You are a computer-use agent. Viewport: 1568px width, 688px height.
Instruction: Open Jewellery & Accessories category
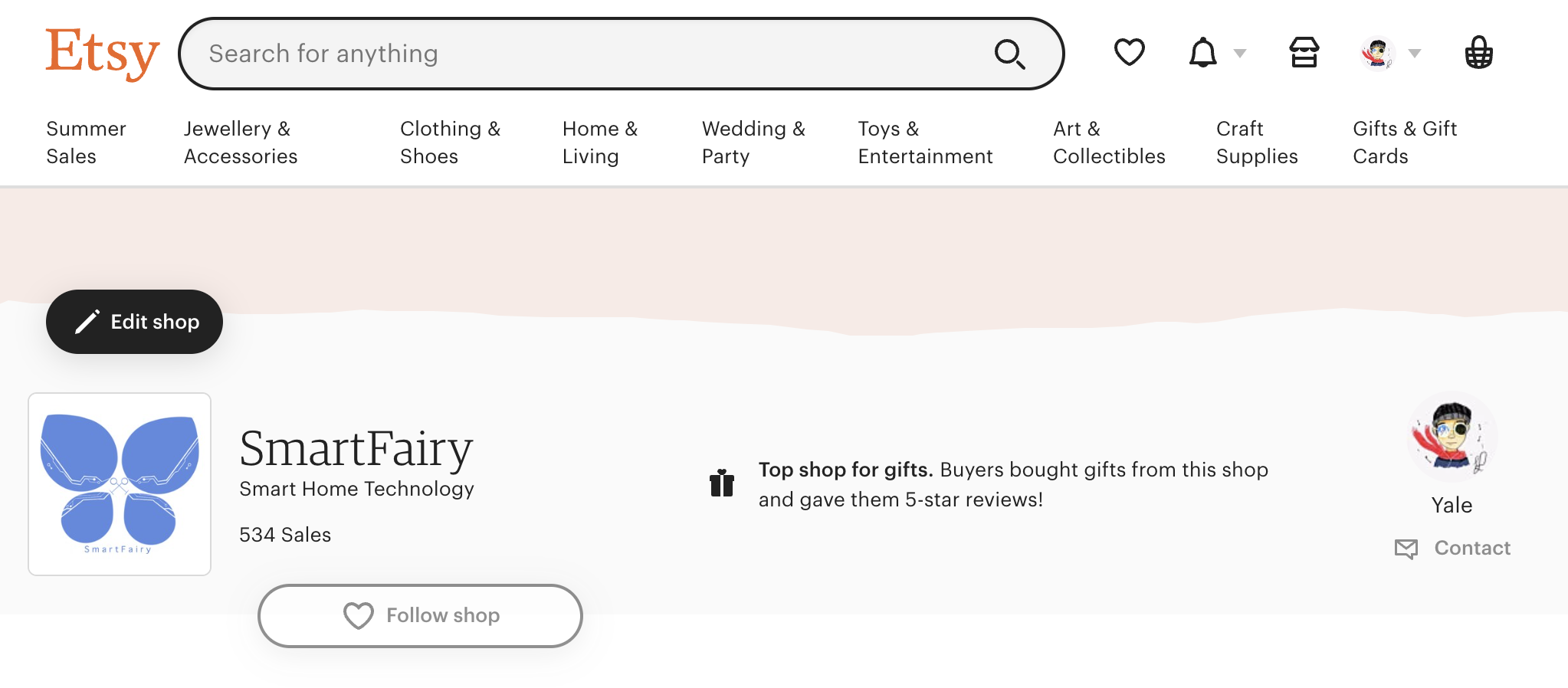241,143
